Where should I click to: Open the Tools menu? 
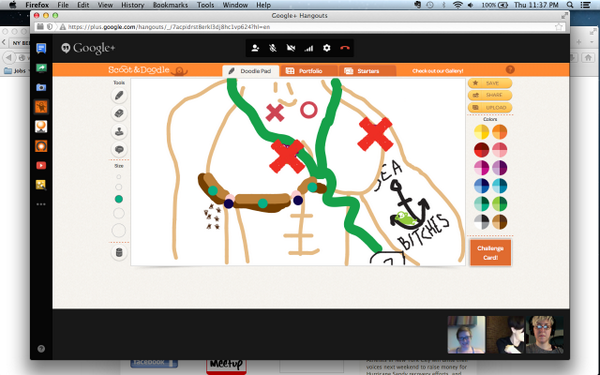[x=205, y=5]
